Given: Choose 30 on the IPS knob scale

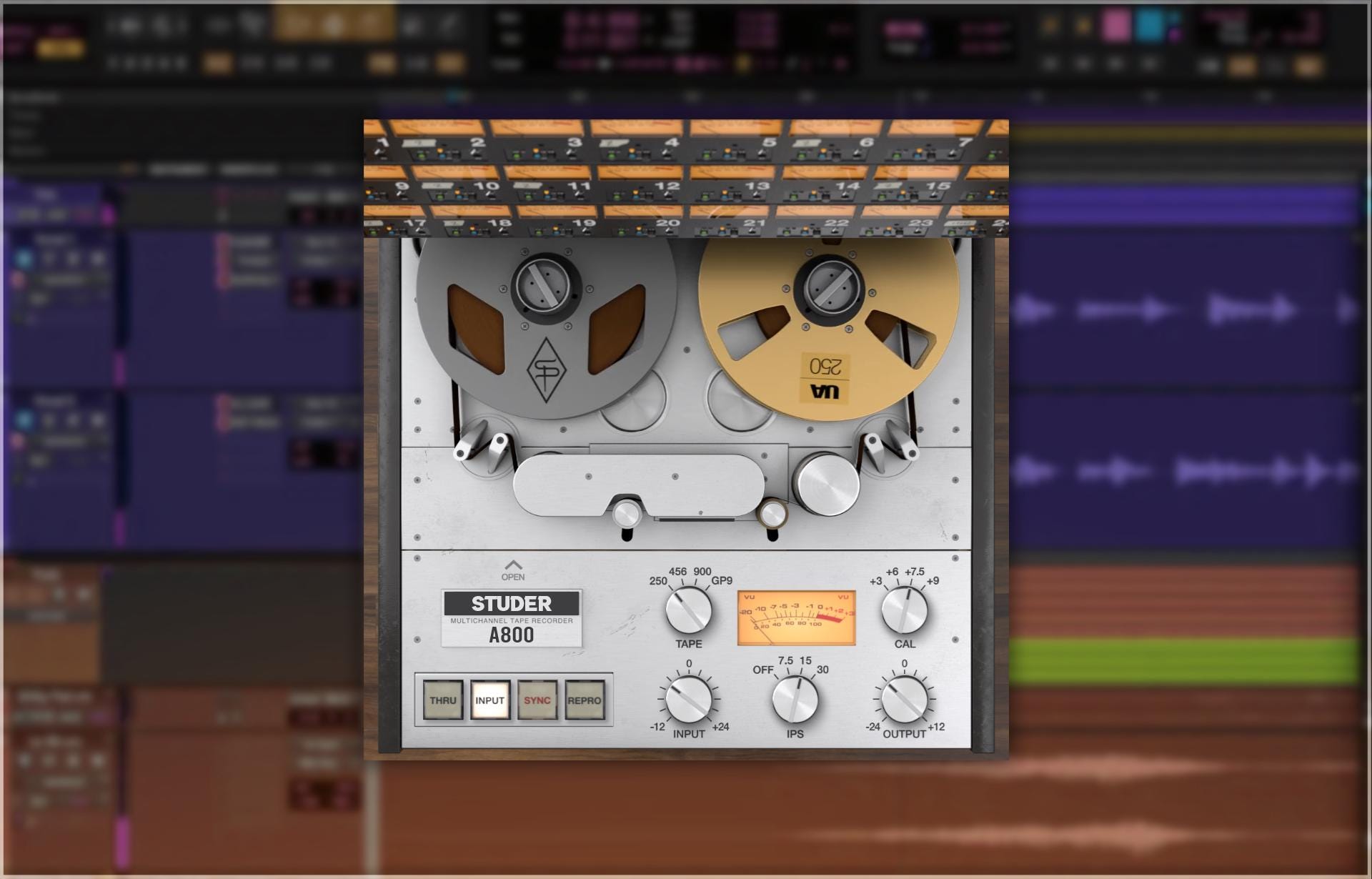Looking at the screenshot, I should pos(822,670).
